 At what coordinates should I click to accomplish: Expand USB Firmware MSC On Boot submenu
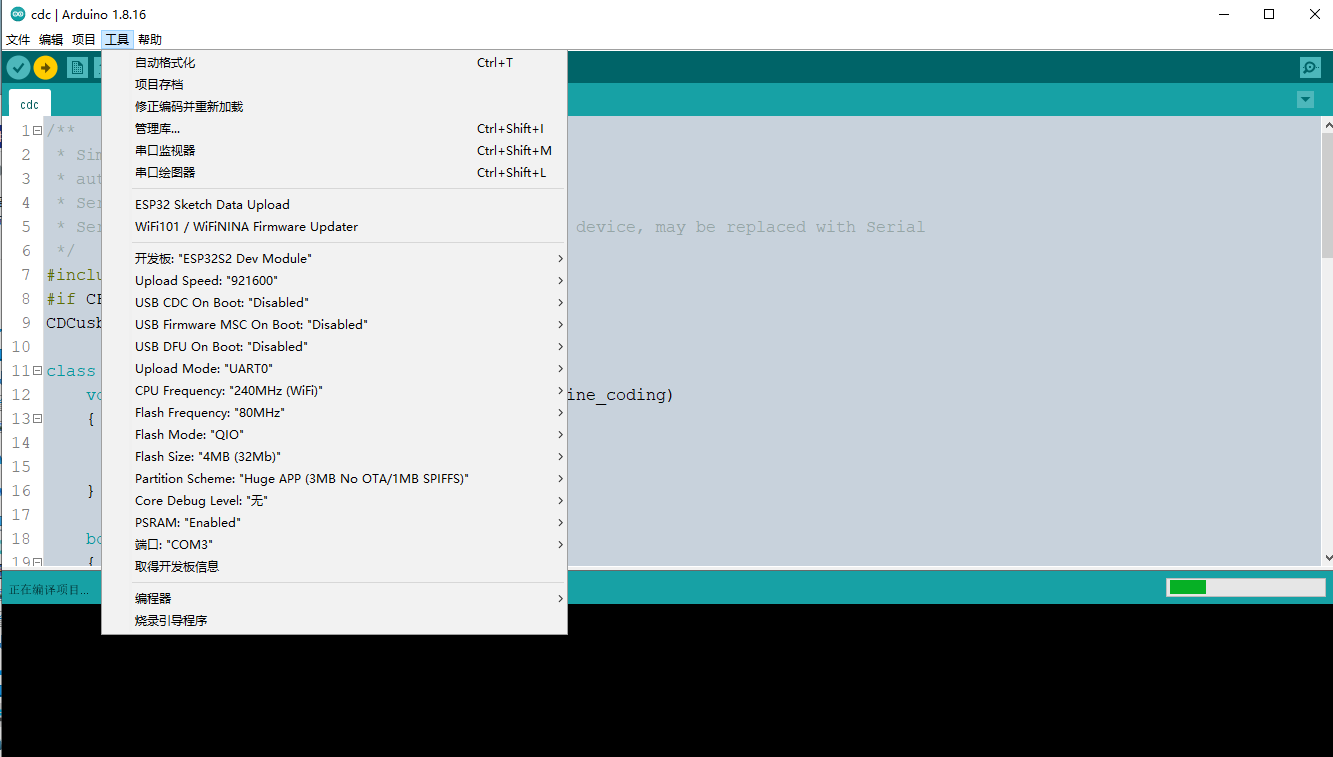(x=334, y=325)
